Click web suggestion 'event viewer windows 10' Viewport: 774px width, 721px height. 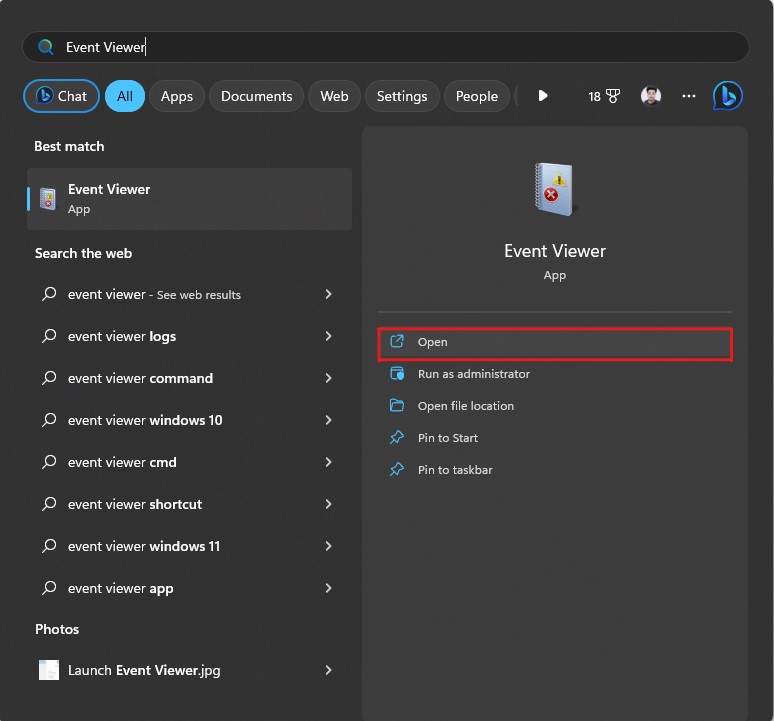tap(190, 420)
